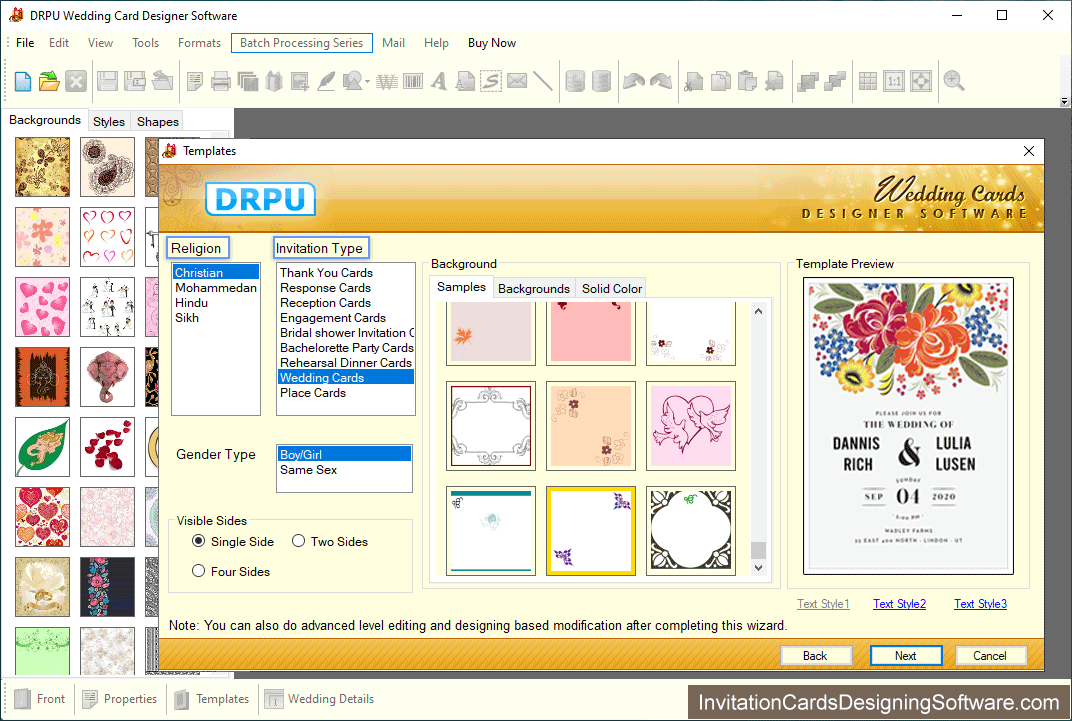Click the Fit to window icon

pyautogui.click(x=921, y=81)
